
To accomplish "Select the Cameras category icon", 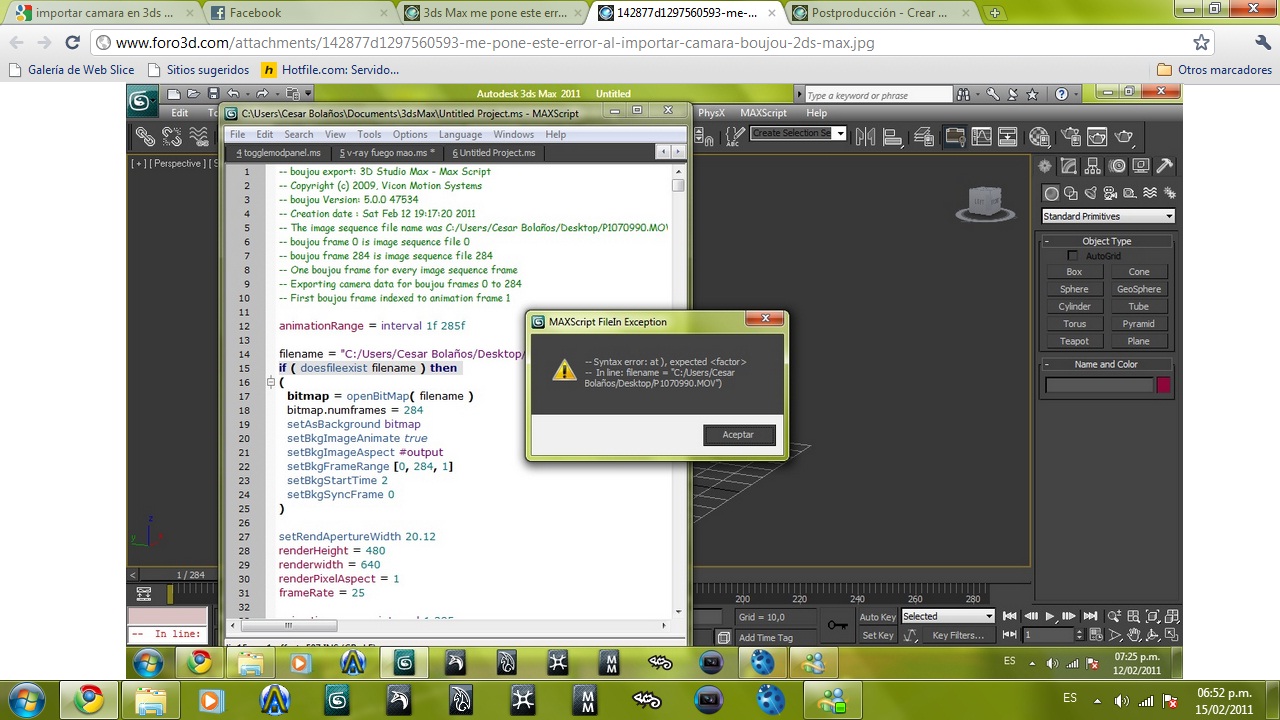I will pos(1110,193).
